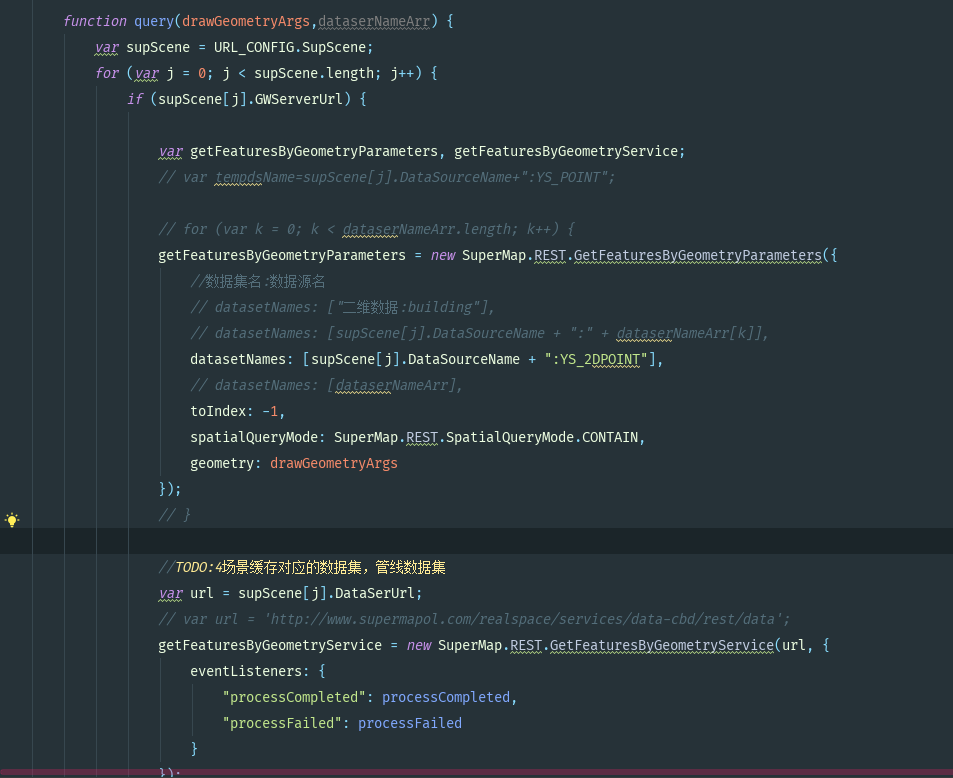The height and width of the screenshot is (778, 953).
Task: Click the ":YS_2DPOINT" string literal
Action: pos(596,359)
